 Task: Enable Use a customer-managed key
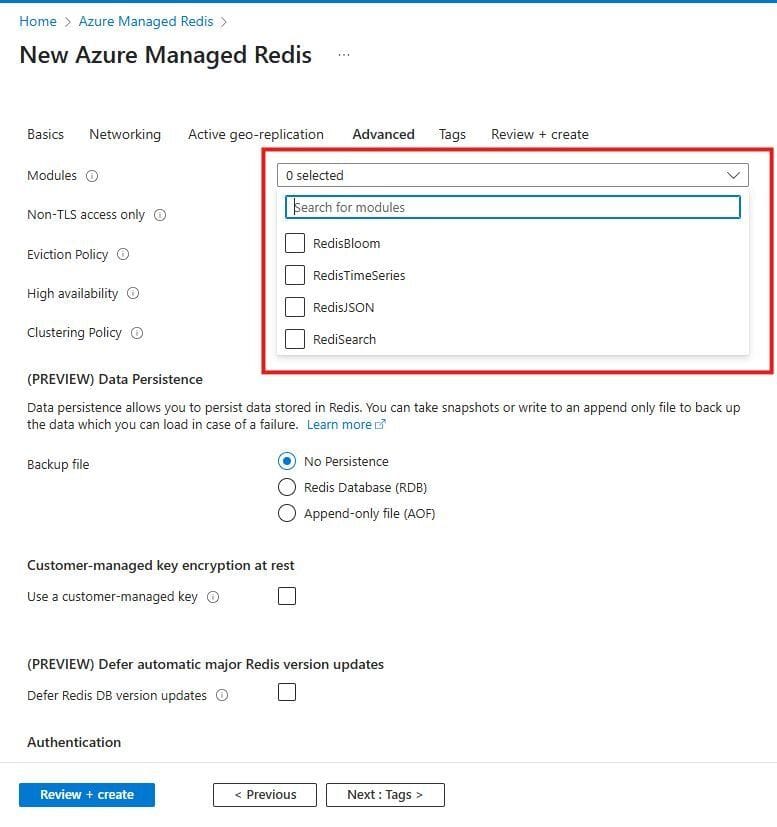pos(287,595)
